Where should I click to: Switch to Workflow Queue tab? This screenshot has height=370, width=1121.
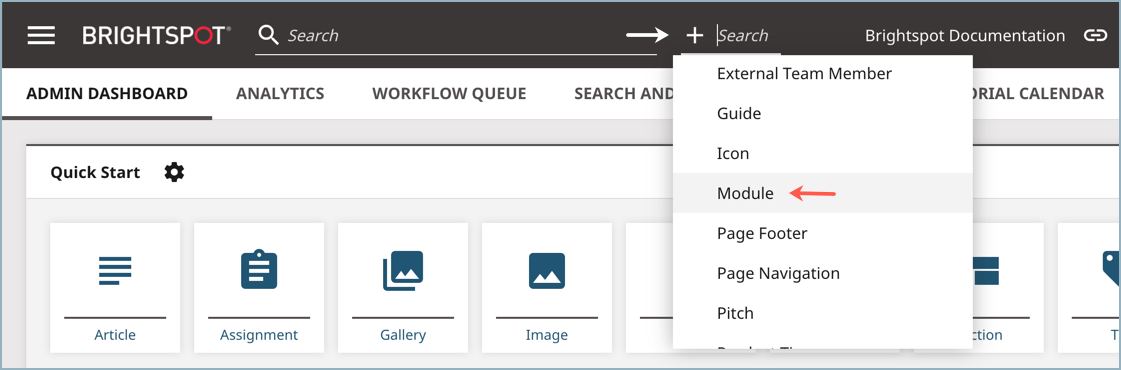pyautogui.click(x=449, y=94)
